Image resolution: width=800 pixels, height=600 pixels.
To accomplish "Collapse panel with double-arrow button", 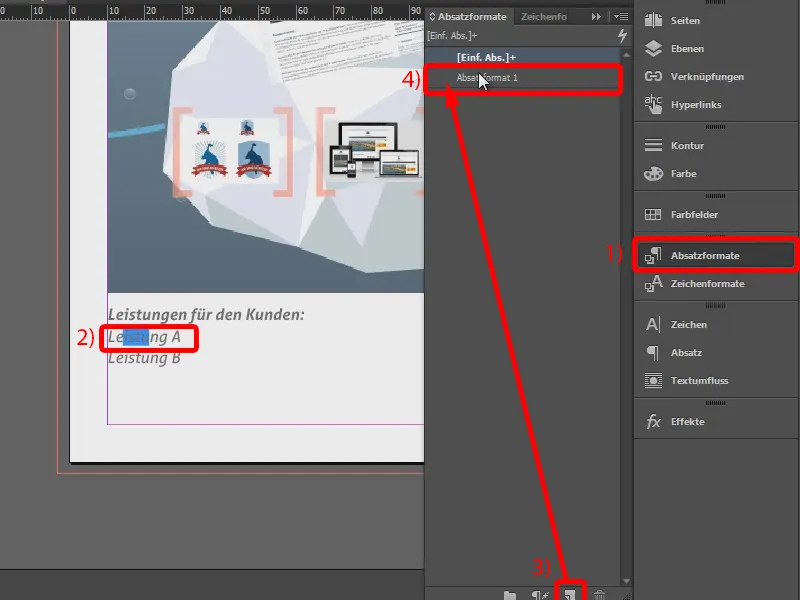I will click(x=596, y=17).
